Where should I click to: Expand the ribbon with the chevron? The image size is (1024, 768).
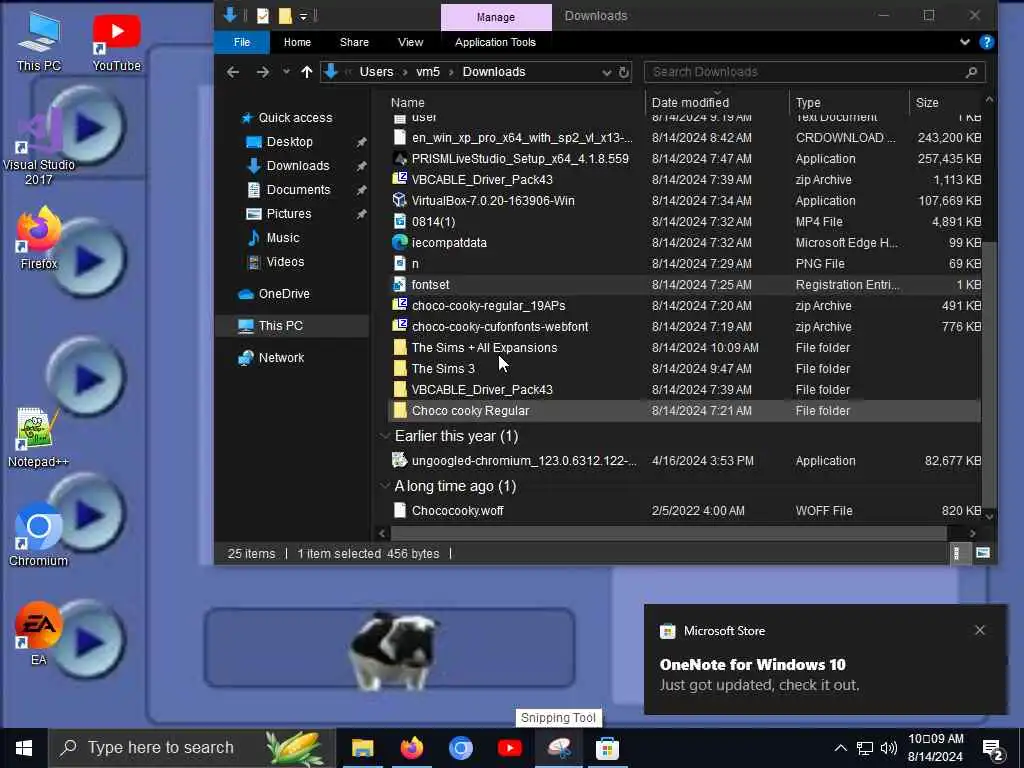965,42
